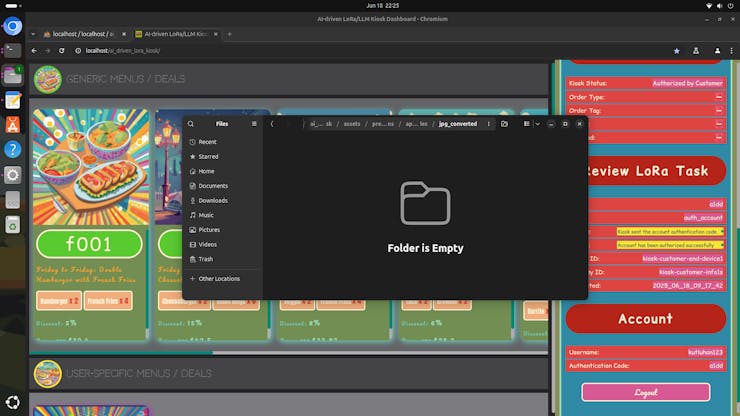Open Trash in the Files sidebar
This screenshot has height=416, width=740.
coord(205,259)
